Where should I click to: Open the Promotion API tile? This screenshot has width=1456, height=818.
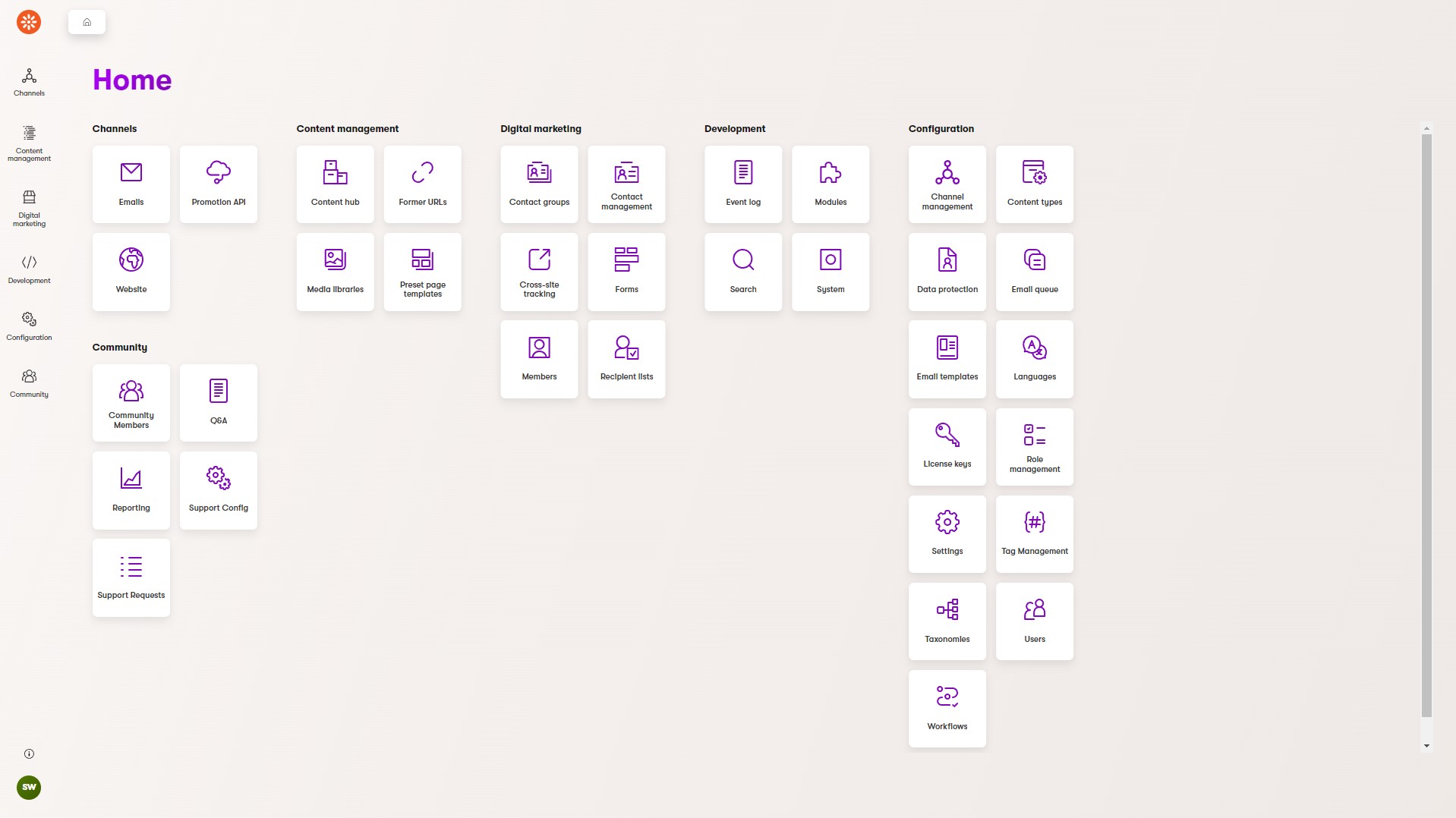tap(219, 184)
